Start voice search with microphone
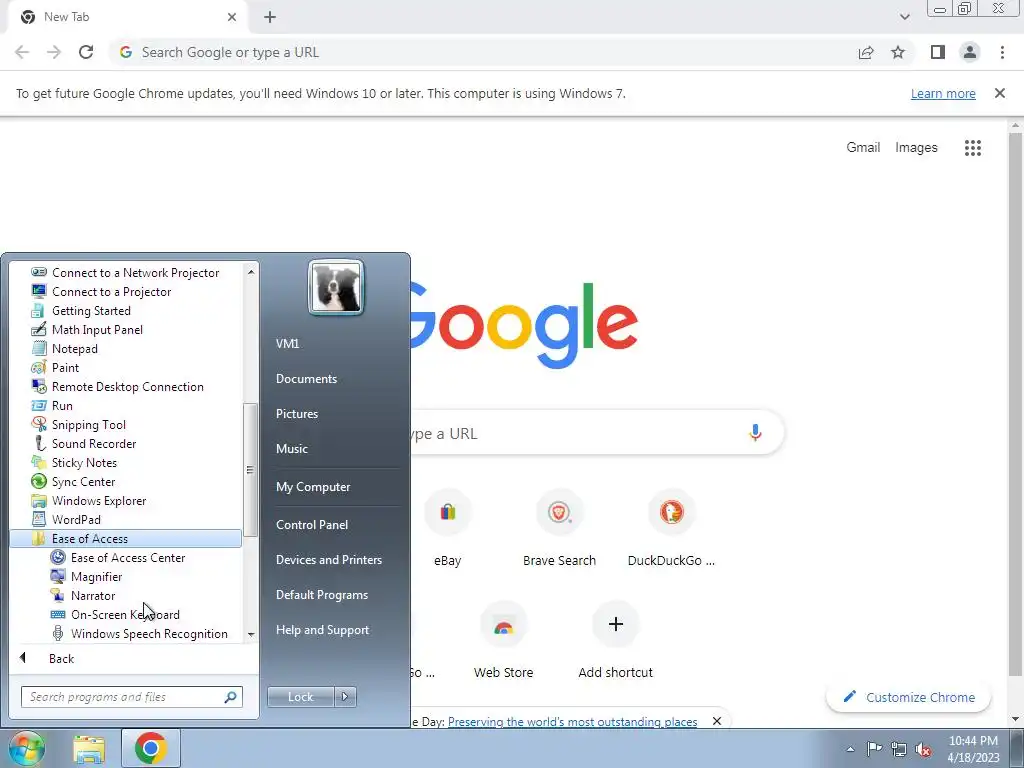This screenshot has height=768, width=1024. pyautogui.click(x=755, y=433)
